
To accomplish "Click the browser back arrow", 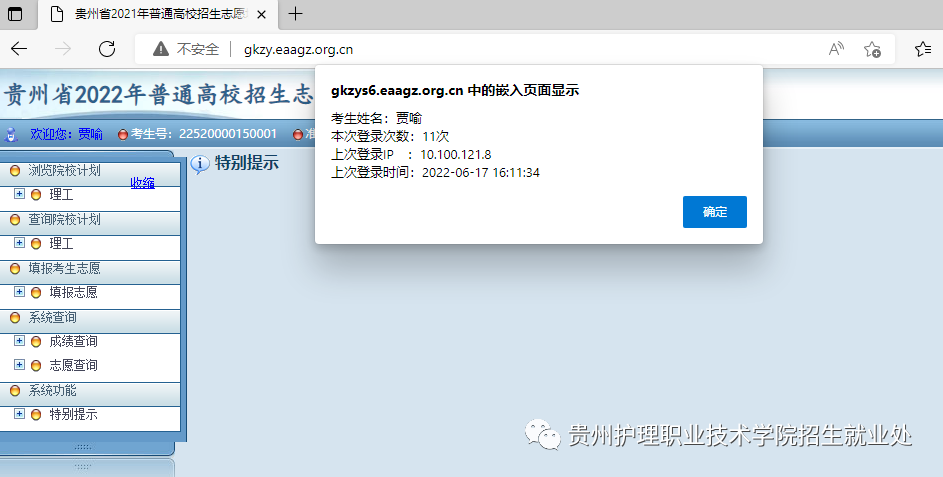I will click(19, 49).
